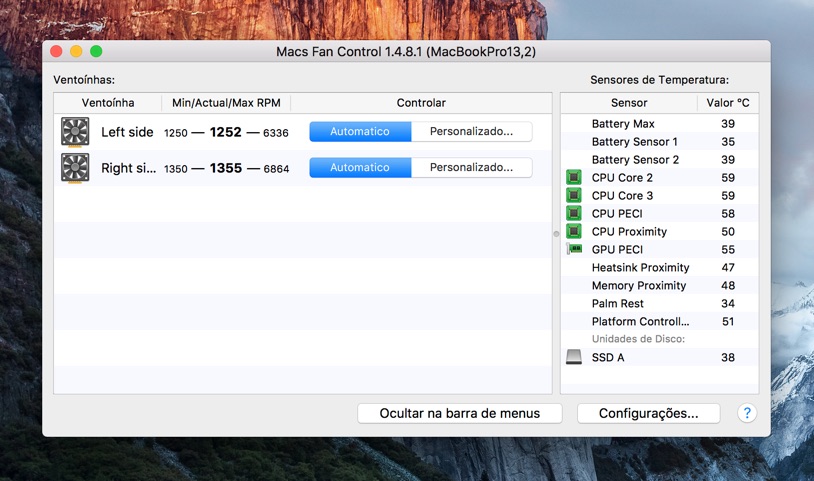814x481 pixels.
Task: Open help with the question mark button
Action: click(x=746, y=413)
